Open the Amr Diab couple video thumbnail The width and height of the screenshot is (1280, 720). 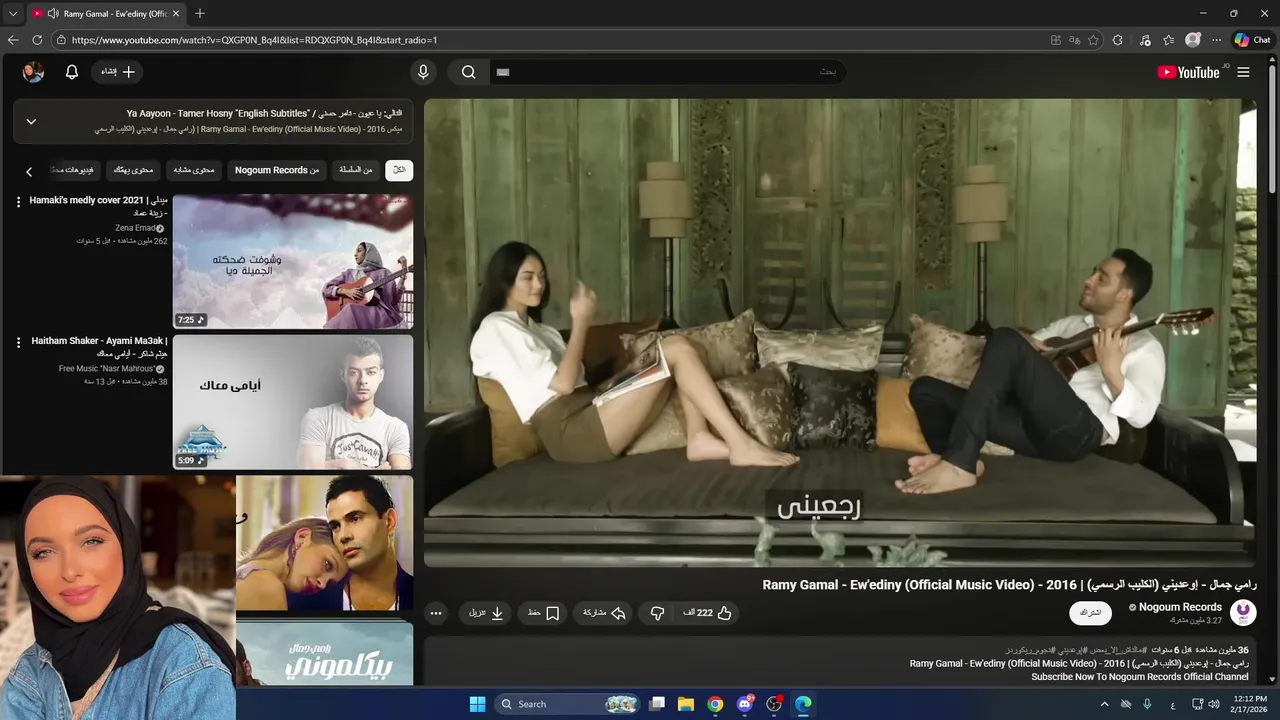click(x=324, y=542)
